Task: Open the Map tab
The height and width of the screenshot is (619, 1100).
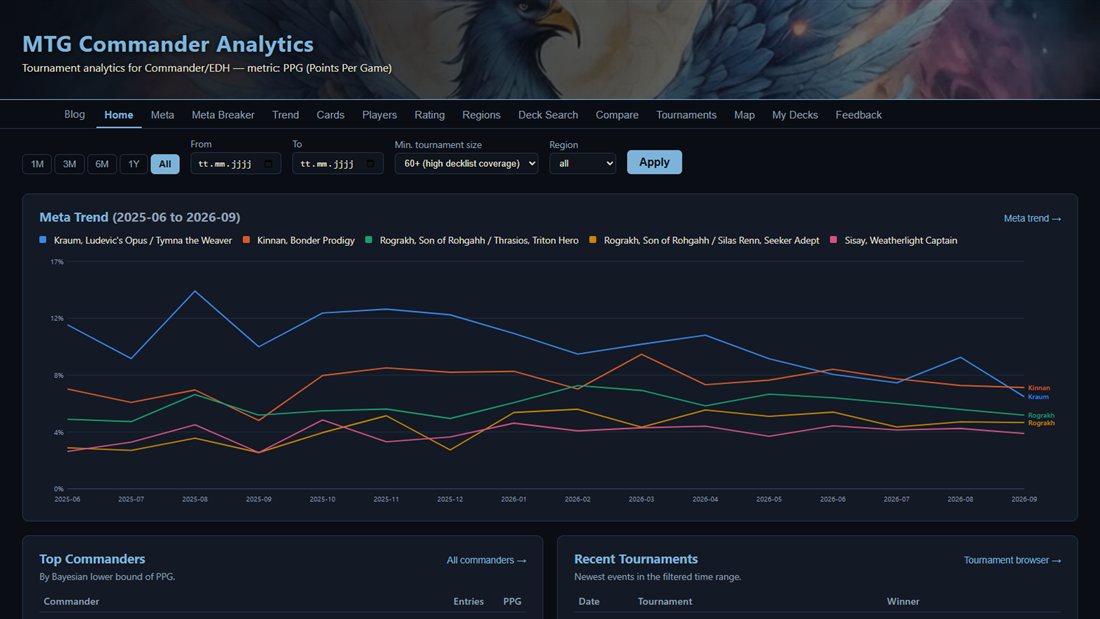Action: [744, 115]
